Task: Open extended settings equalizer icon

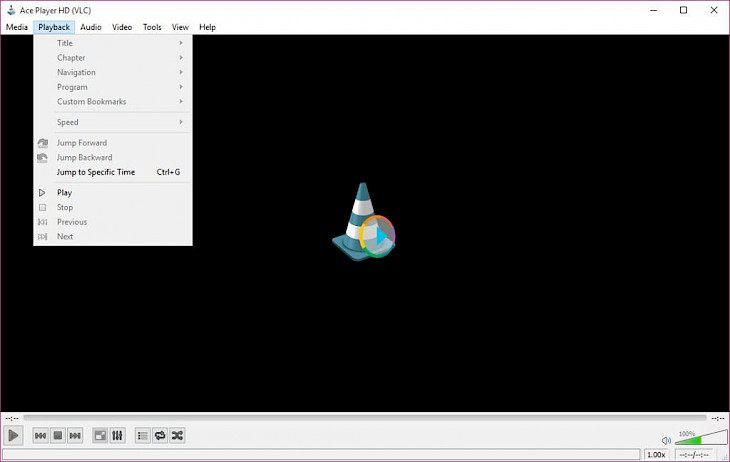Action: point(117,435)
